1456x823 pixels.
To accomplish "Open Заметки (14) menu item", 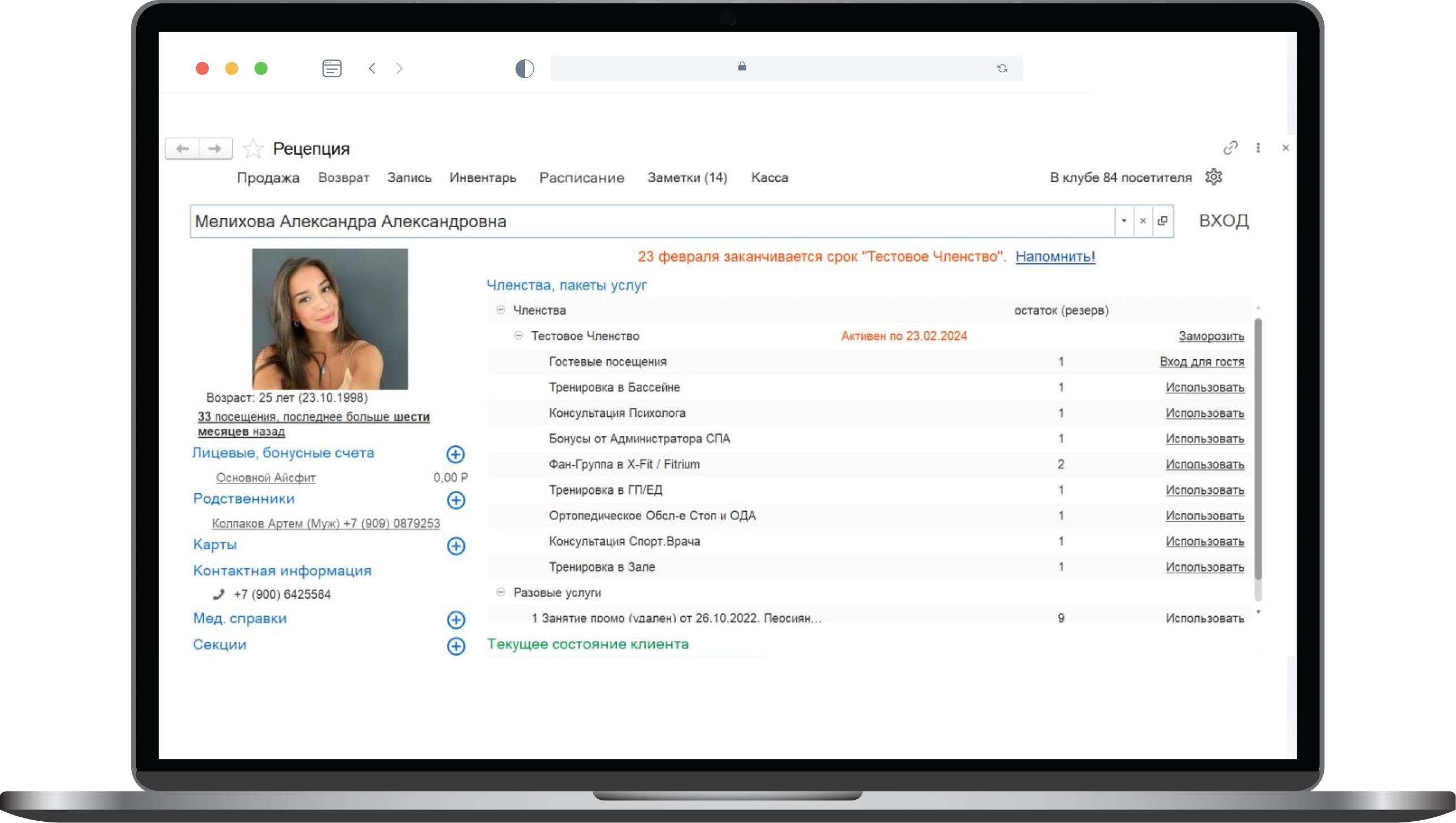I will [687, 177].
